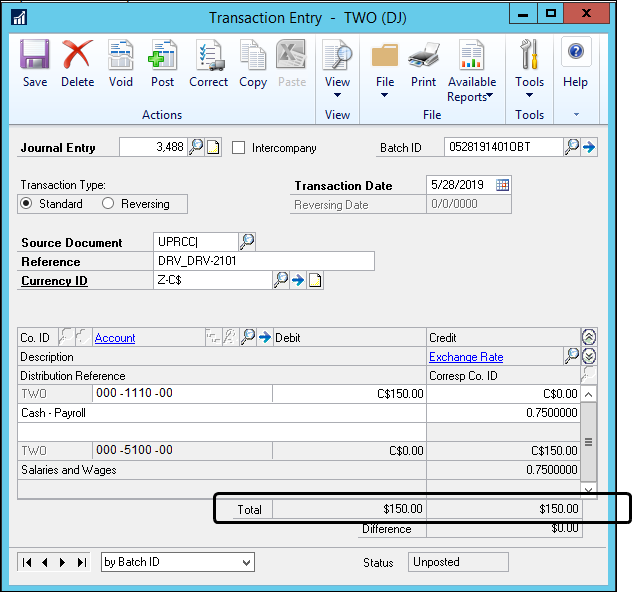Screen dimensions: 633x592
Task: Click the Cash - Payroll description
Action: click(x=222, y=413)
